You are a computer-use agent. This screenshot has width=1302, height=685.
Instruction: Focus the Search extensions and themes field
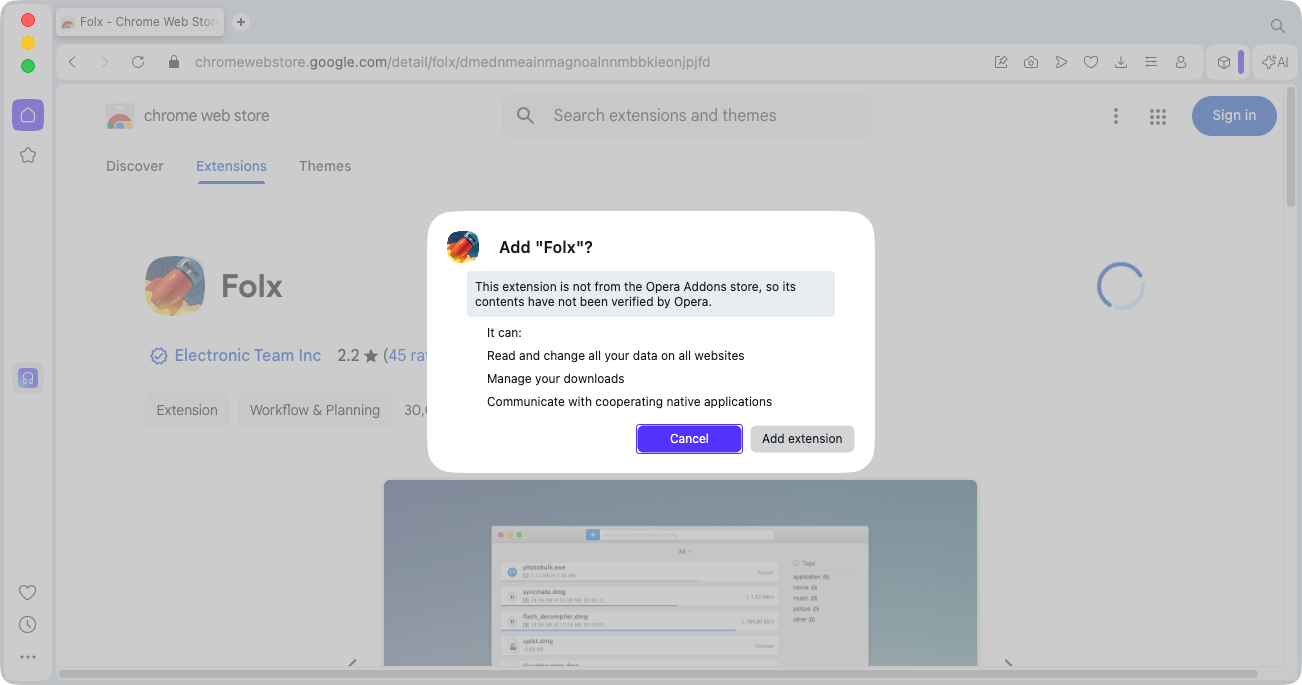(x=686, y=116)
